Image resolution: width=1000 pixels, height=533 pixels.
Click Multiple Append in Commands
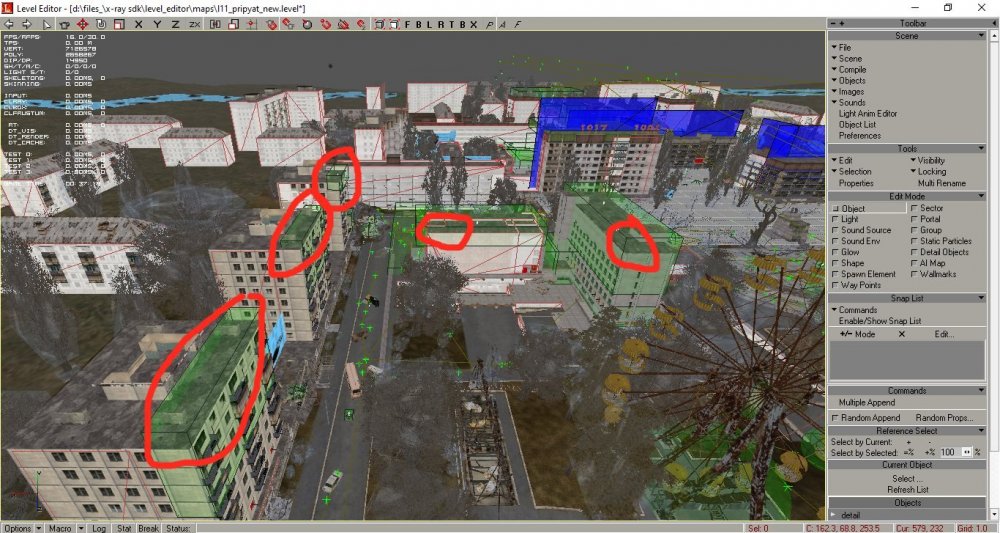(x=866, y=402)
